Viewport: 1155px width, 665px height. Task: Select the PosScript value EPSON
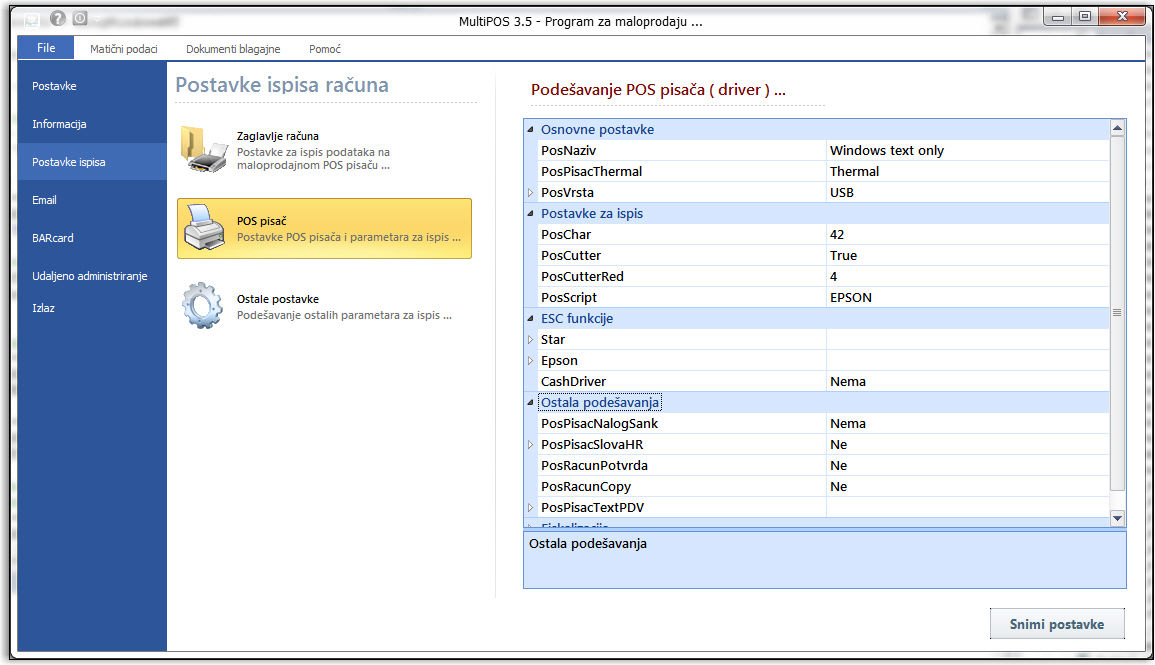[x=967, y=298]
